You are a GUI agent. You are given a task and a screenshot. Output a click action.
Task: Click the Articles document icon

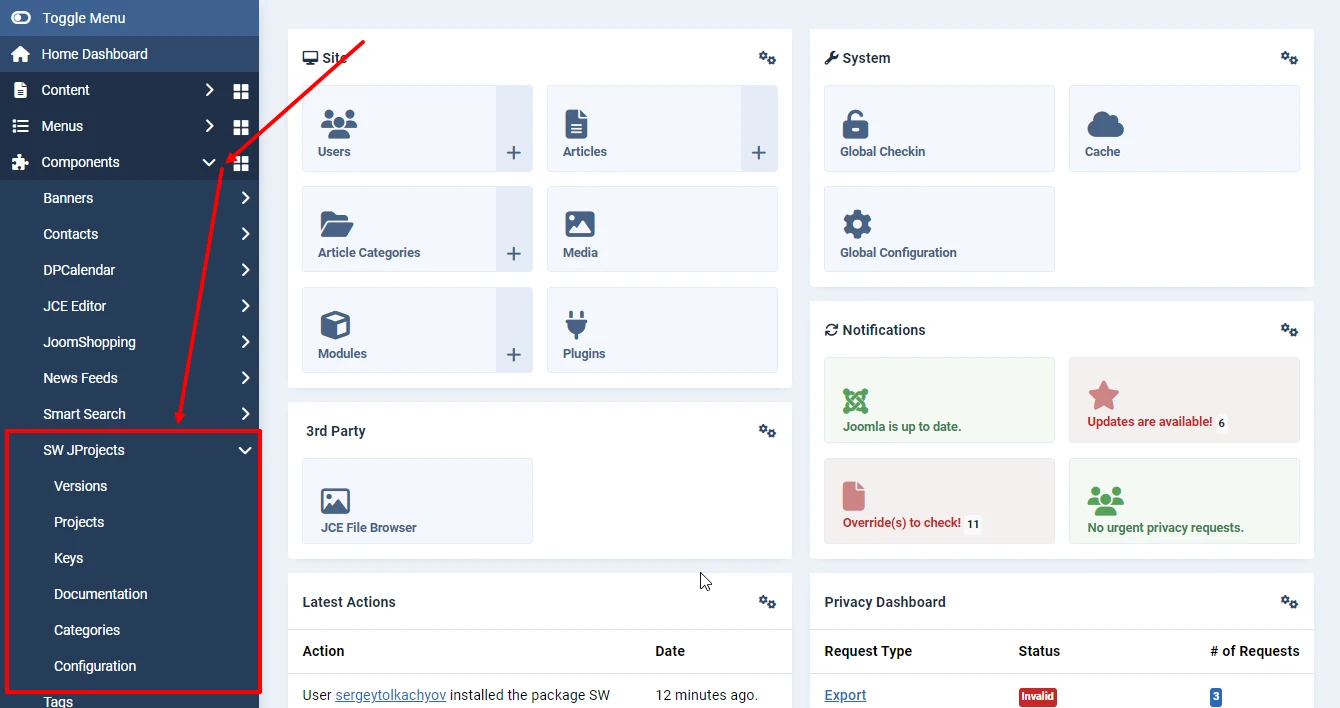pyautogui.click(x=576, y=124)
